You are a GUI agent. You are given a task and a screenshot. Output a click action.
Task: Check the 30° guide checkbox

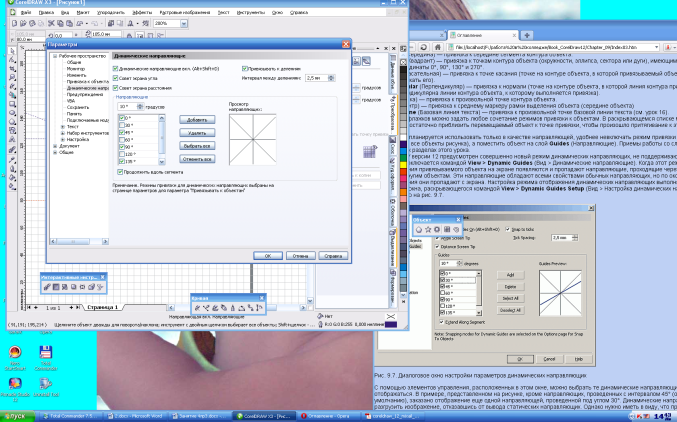(x=122, y=125)
